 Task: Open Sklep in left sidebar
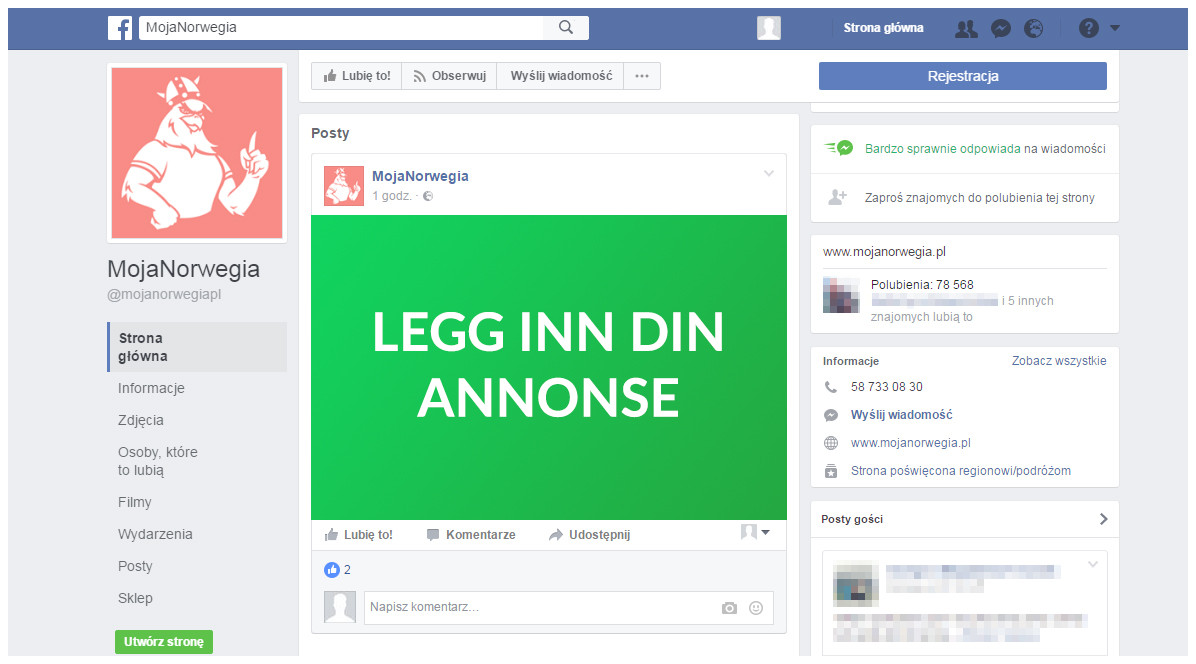pos(135,598)
